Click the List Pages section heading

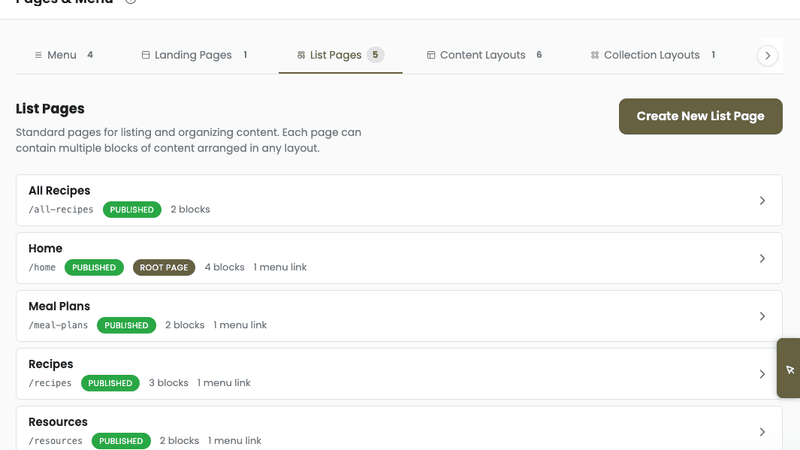pyautogui.click(x=50, y=109)
